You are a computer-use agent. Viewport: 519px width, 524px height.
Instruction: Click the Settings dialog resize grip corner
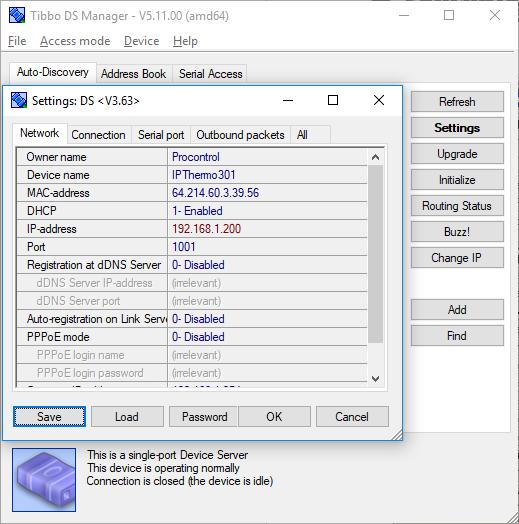tap(397, 435)
